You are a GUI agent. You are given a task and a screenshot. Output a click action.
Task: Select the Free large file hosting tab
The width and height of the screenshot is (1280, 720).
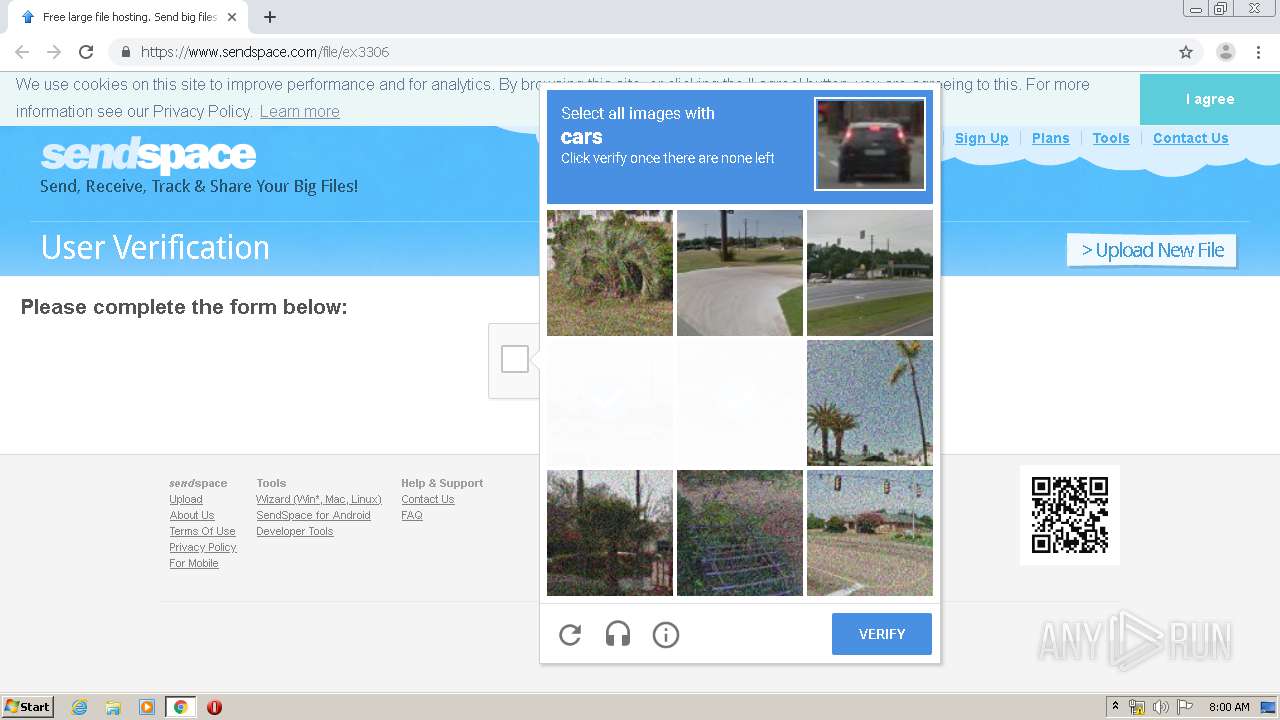(129, 17)
